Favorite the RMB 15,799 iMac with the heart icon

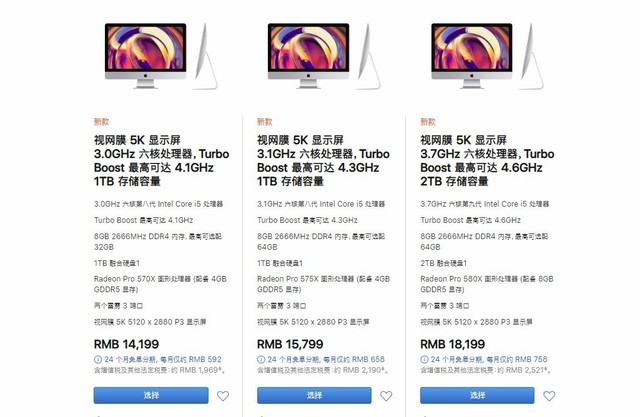click(386, 396)
